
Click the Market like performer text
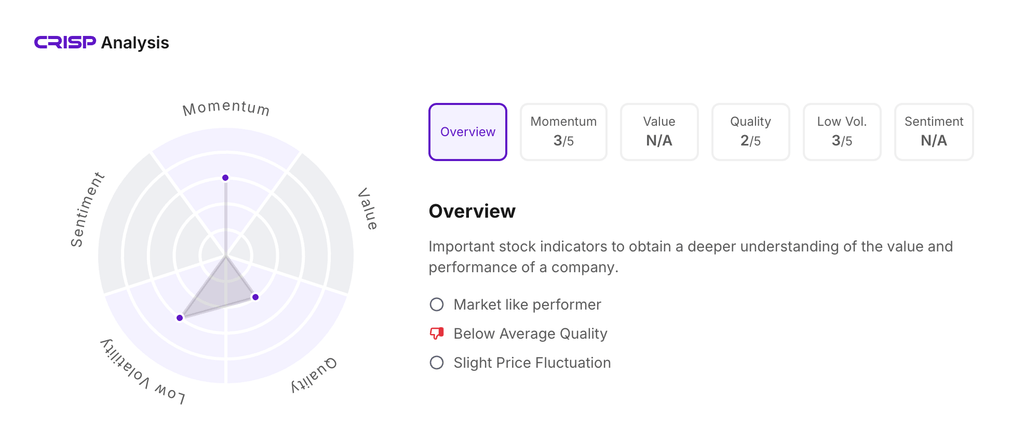(527, 304)
